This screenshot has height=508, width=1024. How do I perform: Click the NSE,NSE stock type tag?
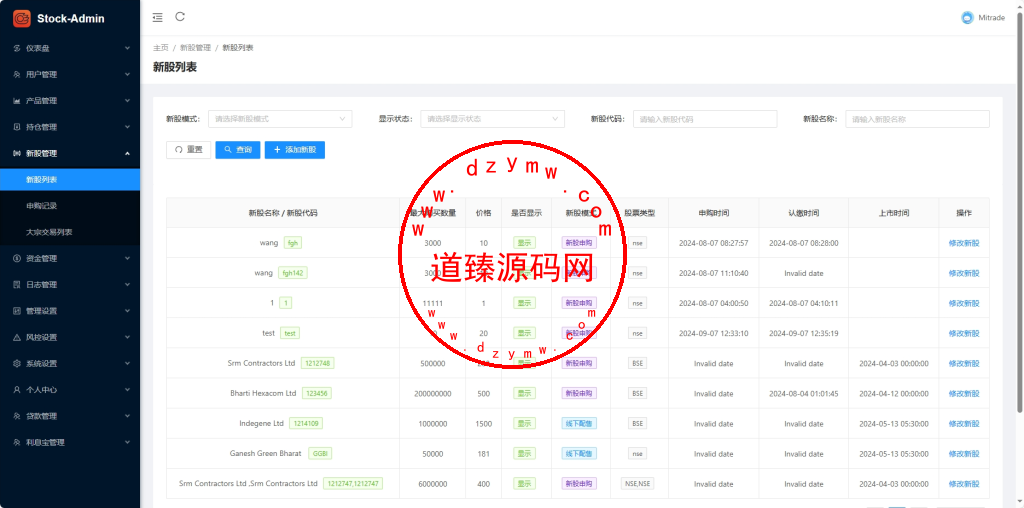[637, 484]
